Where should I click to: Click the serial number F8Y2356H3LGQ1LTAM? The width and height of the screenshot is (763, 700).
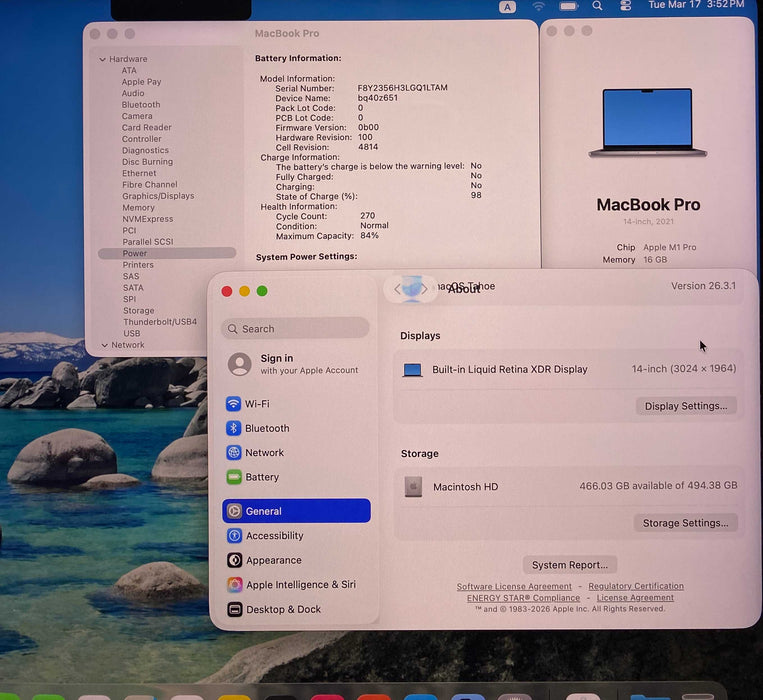pyautogui.click(x=402, y=88)
